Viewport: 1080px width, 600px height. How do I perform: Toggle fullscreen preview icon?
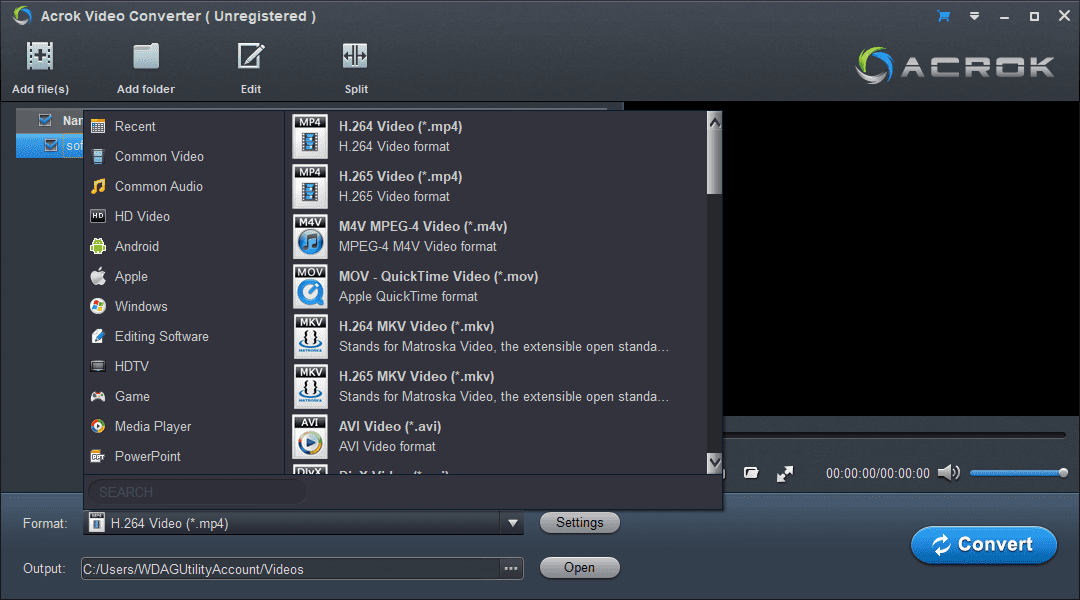click(785, 474)
